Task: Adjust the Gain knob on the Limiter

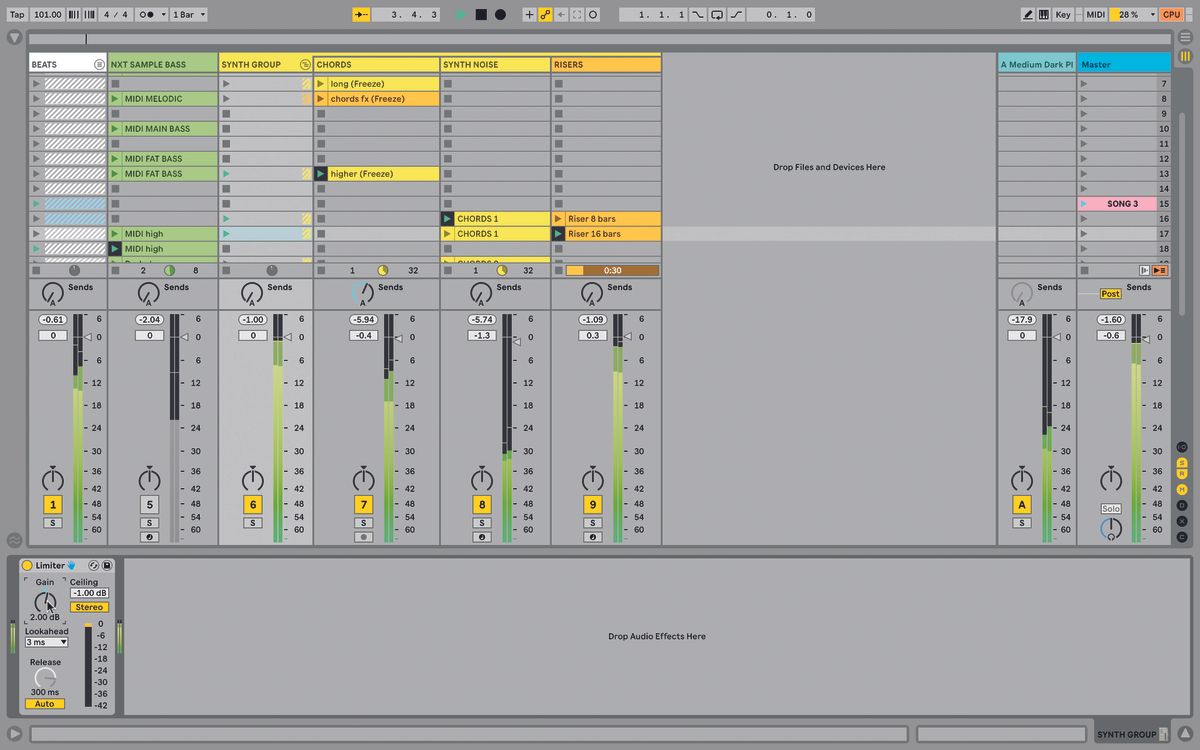Action: 45,602
